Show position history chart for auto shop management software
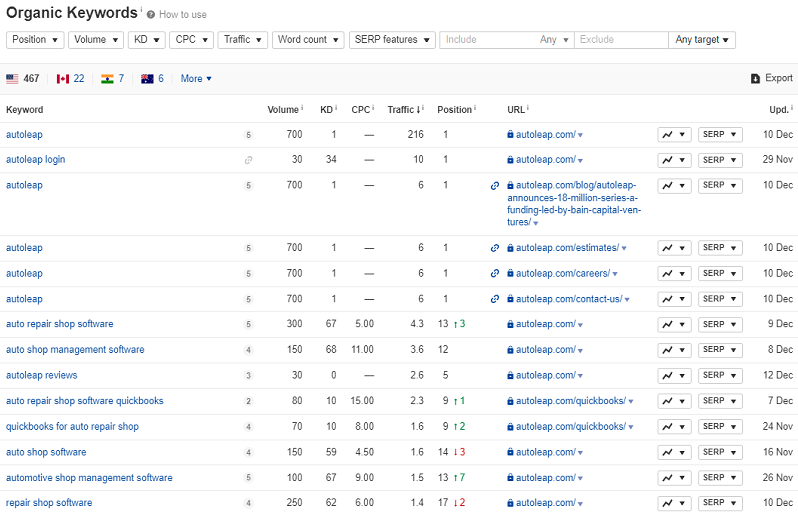The height and width of the screenshot is (512, 798). click(x=674, y=350)
